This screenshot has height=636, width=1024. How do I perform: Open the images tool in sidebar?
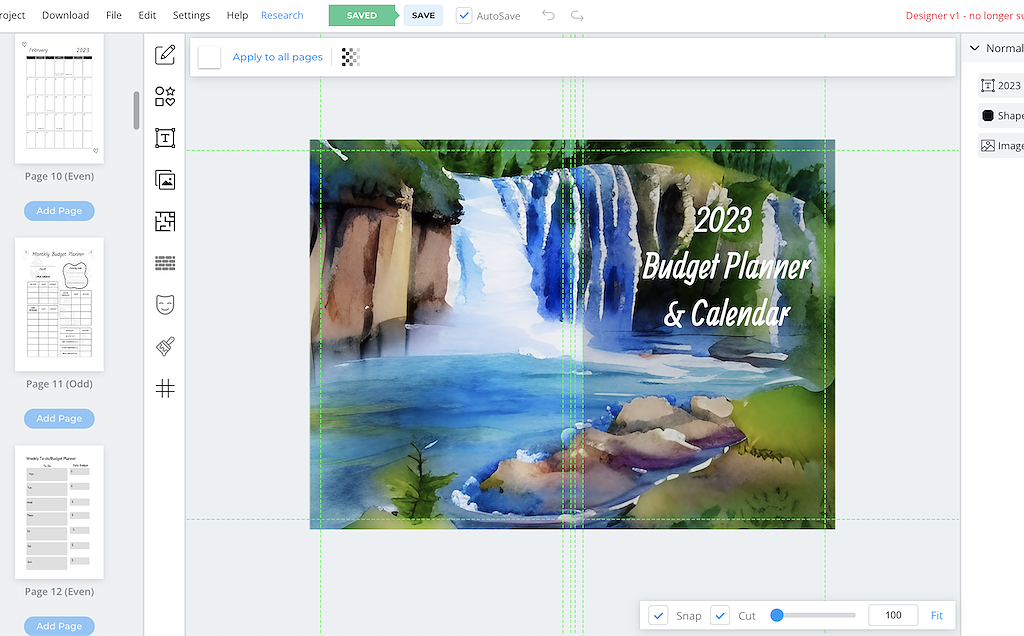pos(165,180)
